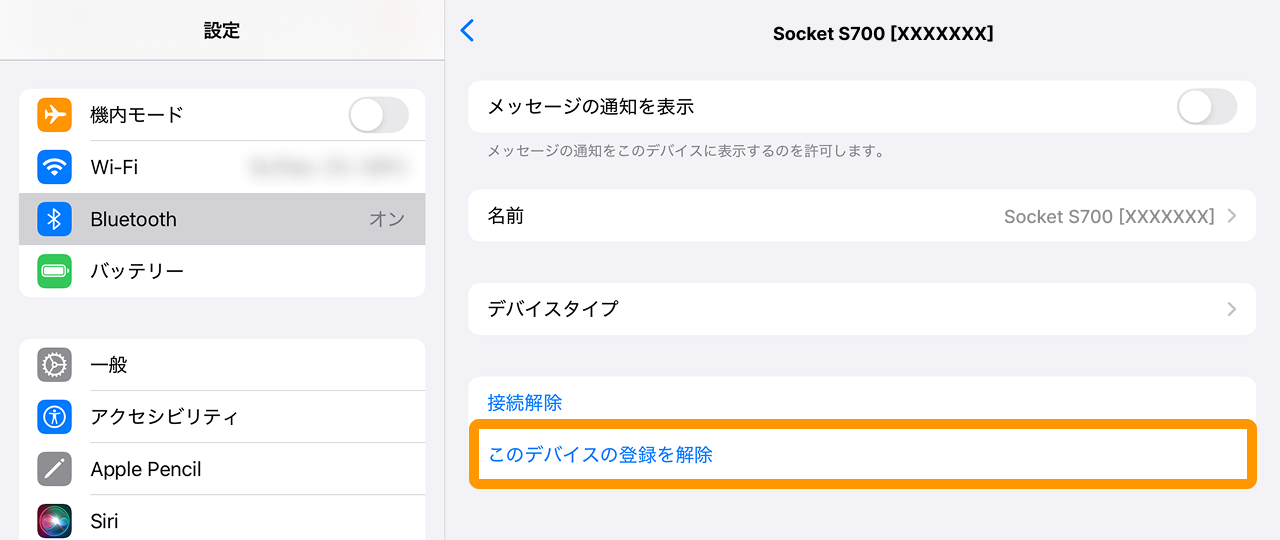Open the 名前 row chevron
The image size is (1280, 540).
(1232, 216)
